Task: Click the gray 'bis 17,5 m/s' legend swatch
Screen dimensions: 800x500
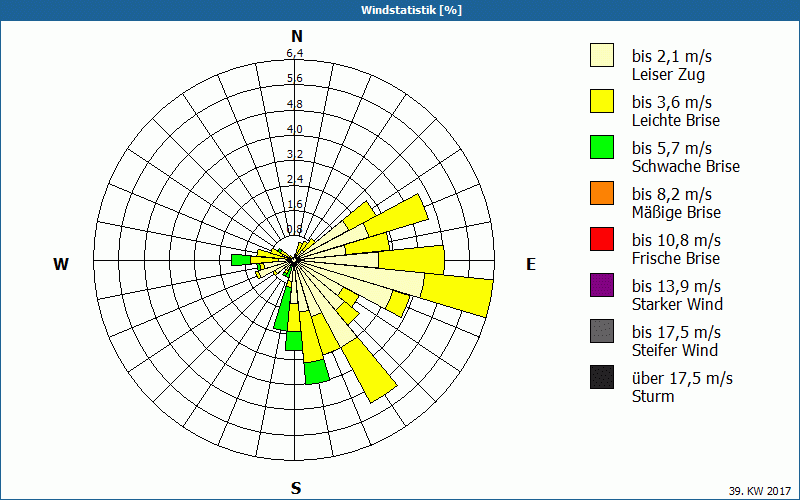Action: (x=602, y=331)
